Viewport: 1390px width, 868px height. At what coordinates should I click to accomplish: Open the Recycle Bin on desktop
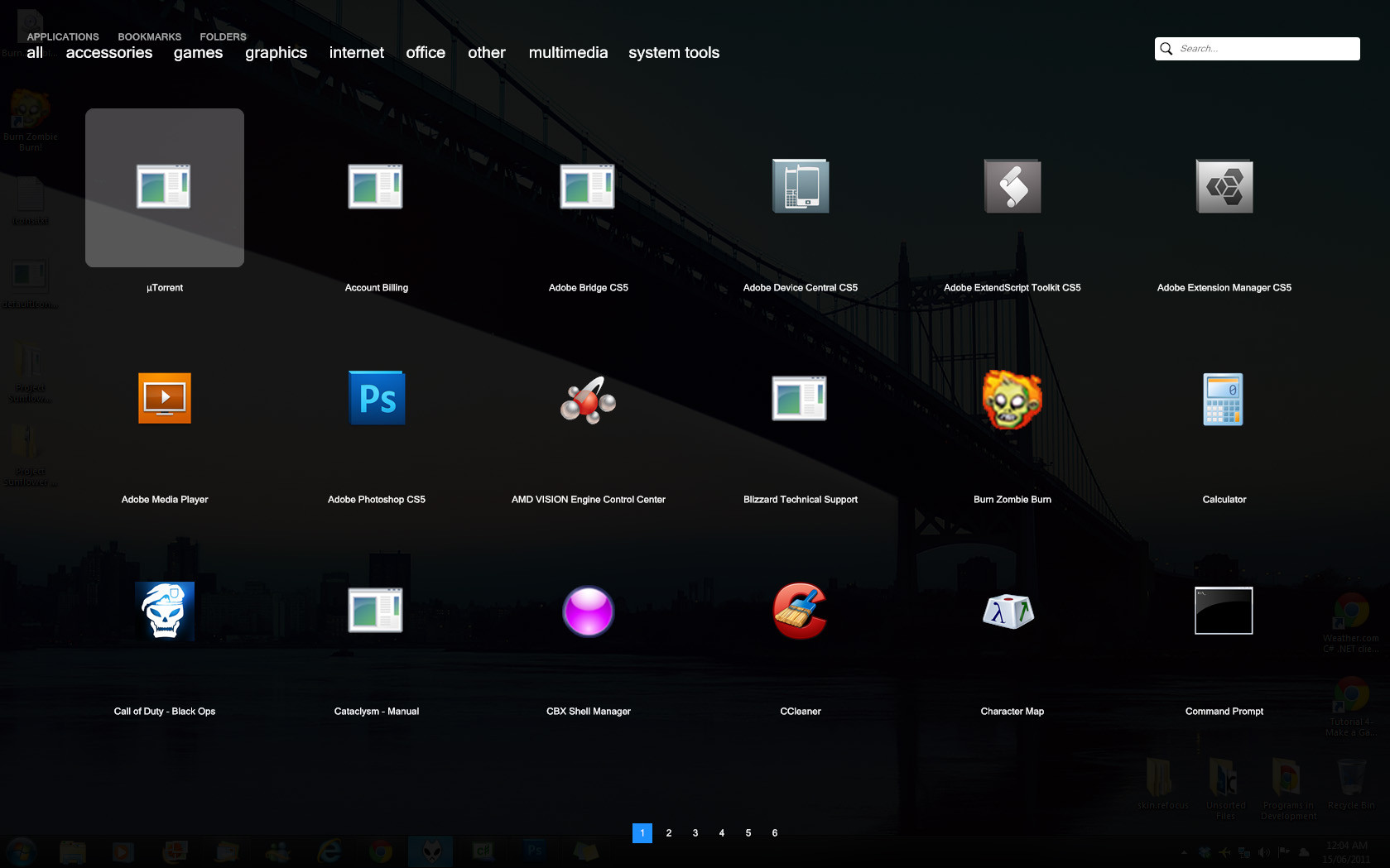[1351, 784]
